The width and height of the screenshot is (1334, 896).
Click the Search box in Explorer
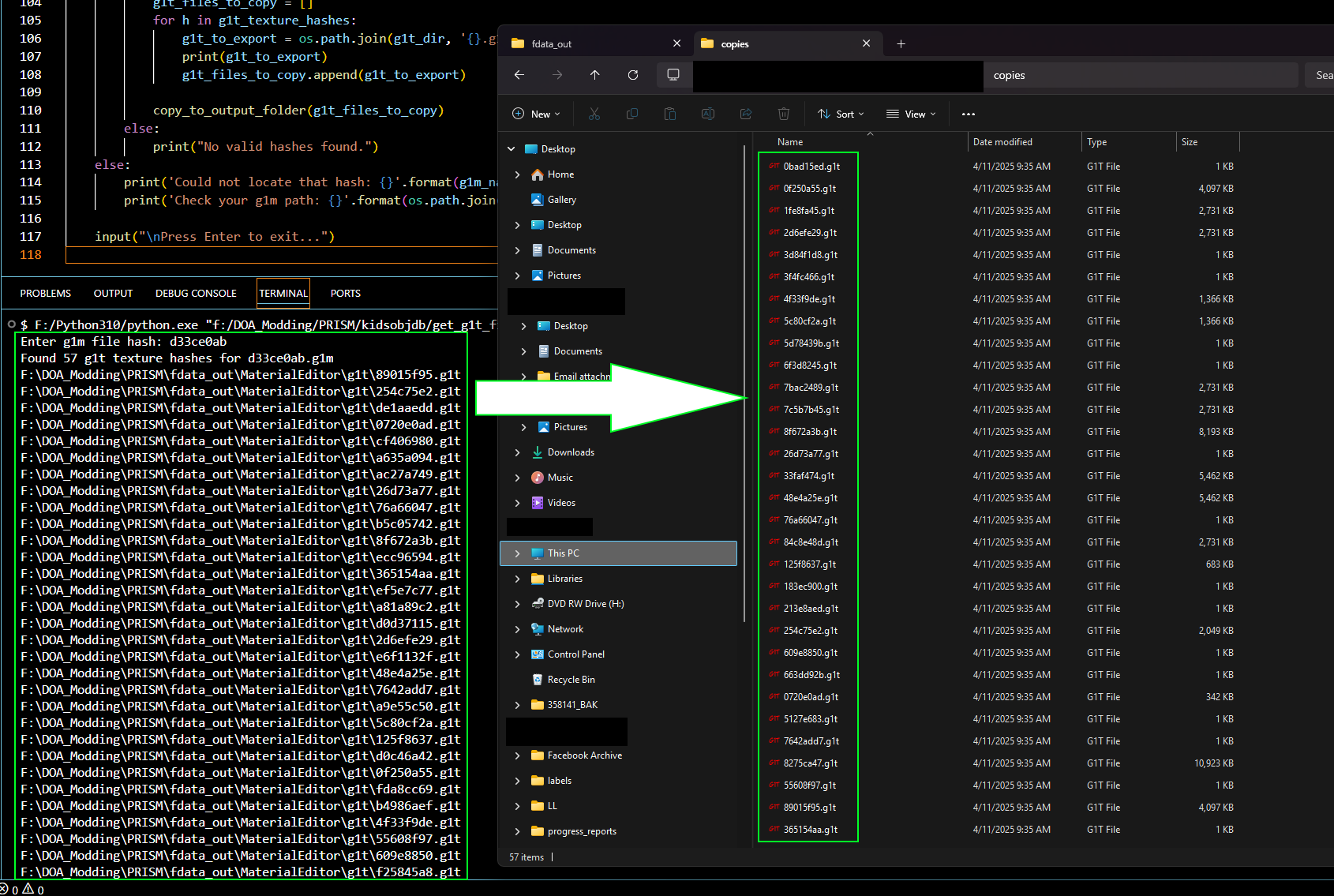click(x=1321, y=75)
